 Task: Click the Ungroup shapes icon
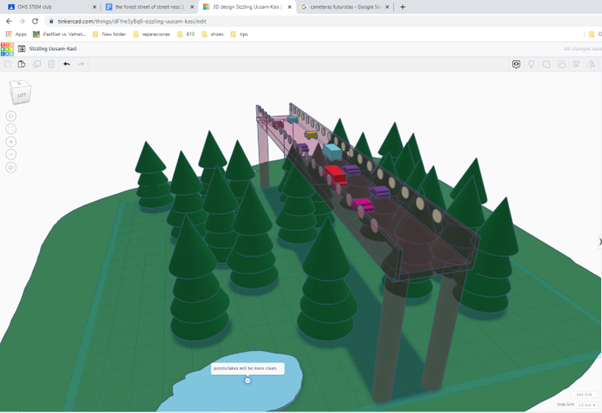tap(561, 64)
